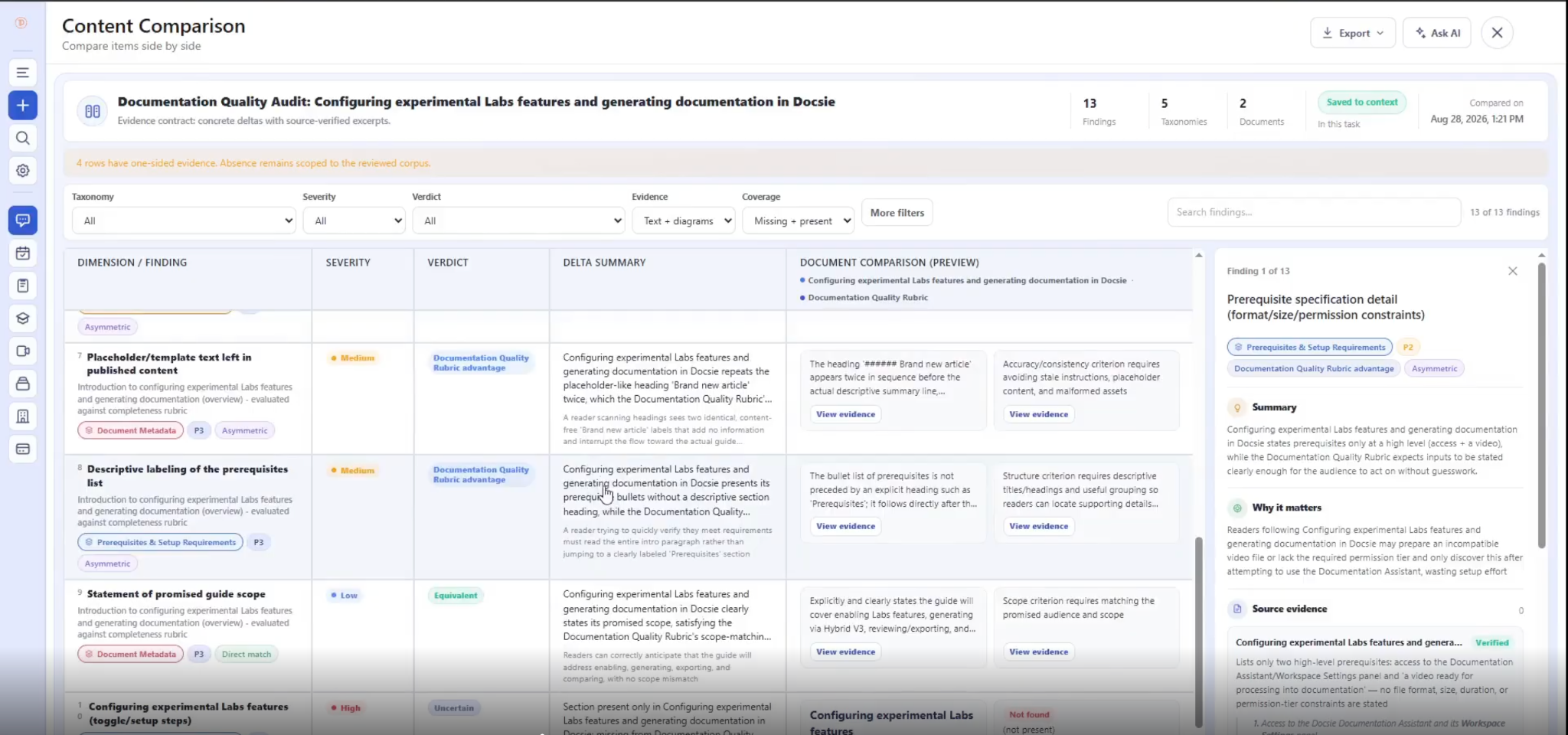Click the Verdict column header in the table

point(448,263)
